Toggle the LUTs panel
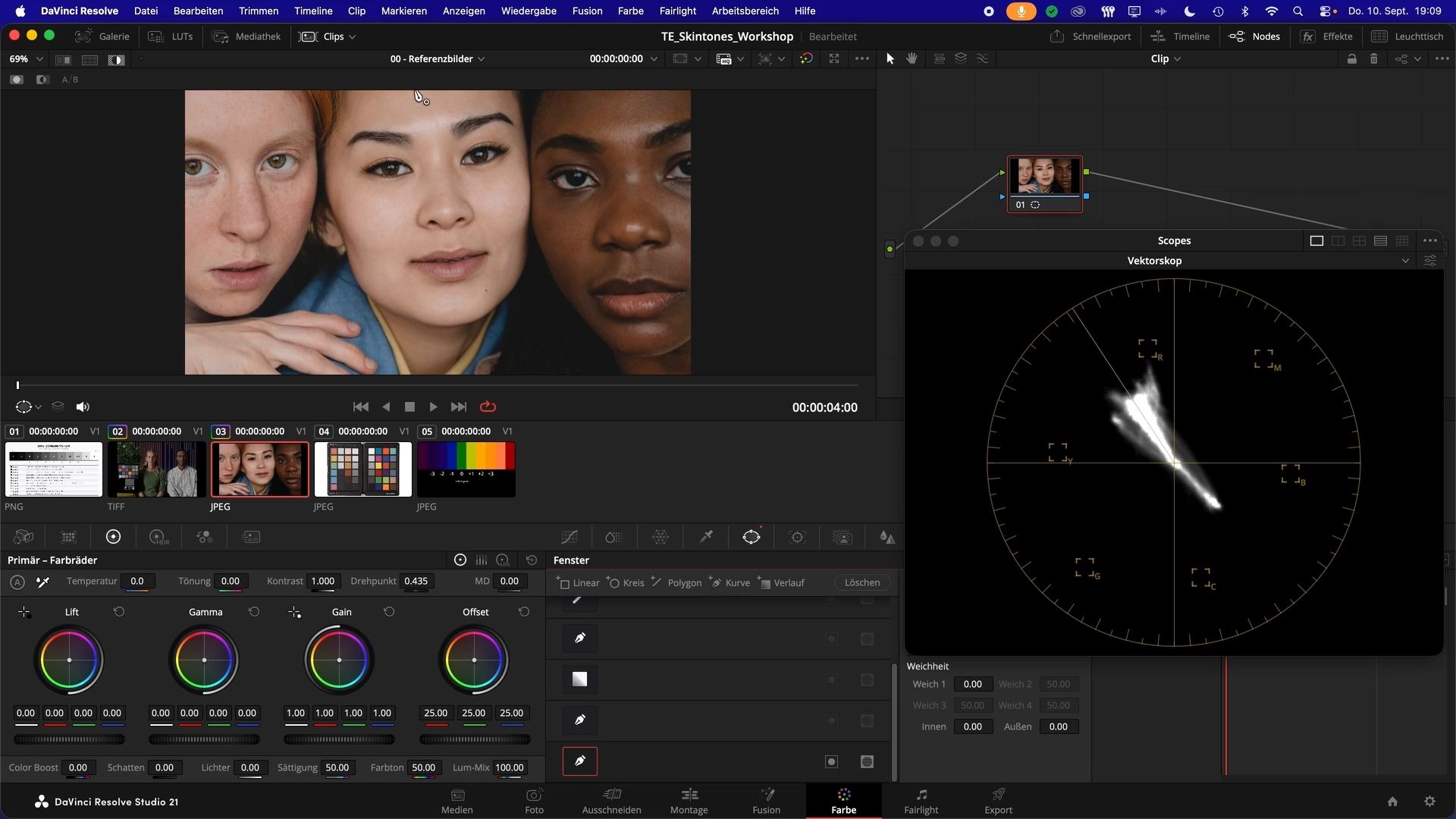1456x819 pixels. coord(171,36)
